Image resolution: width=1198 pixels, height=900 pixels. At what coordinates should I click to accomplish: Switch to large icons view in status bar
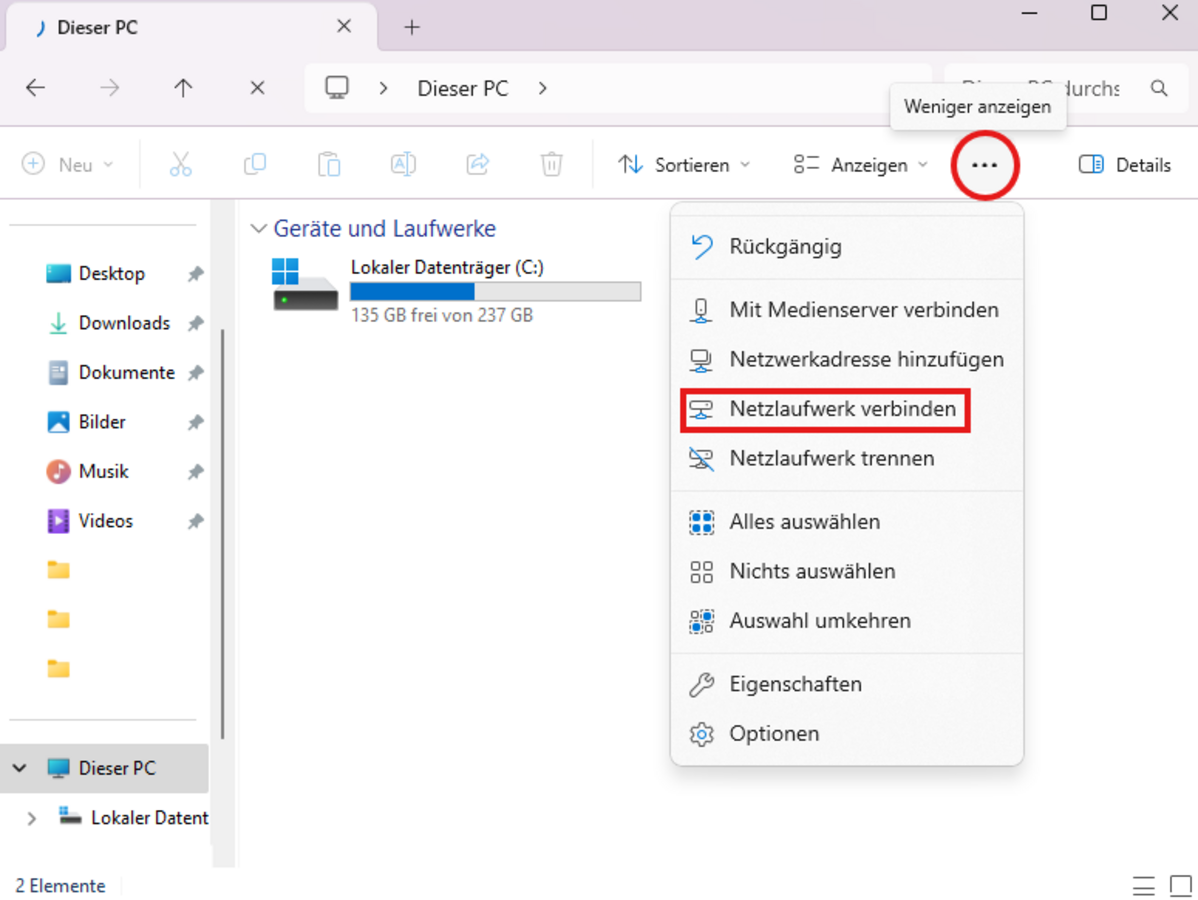[1181, 886]
